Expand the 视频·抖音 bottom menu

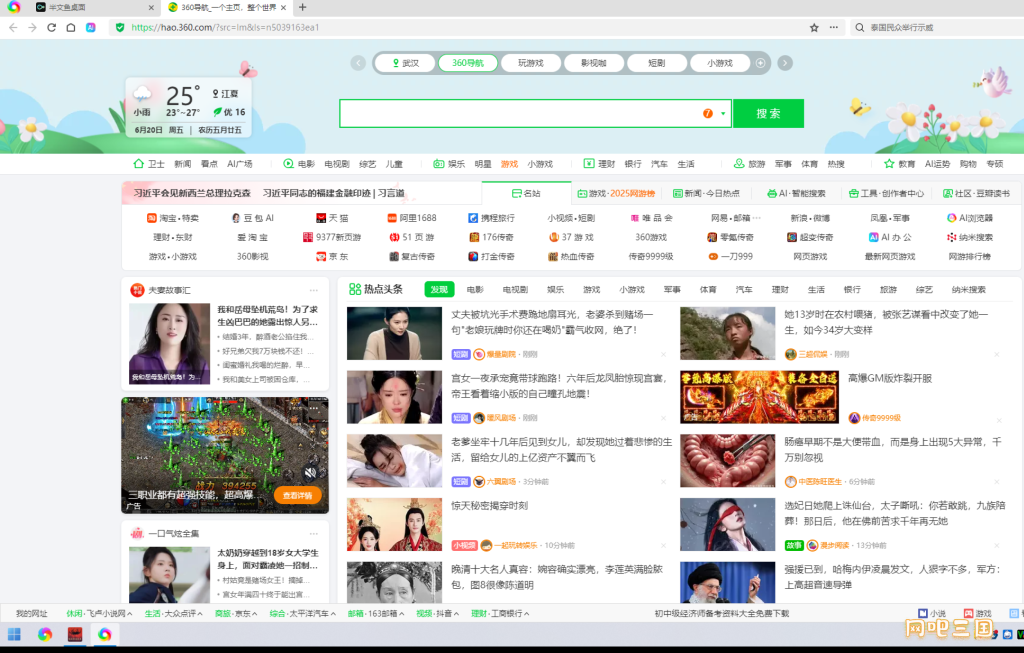[x=438, y=614]
